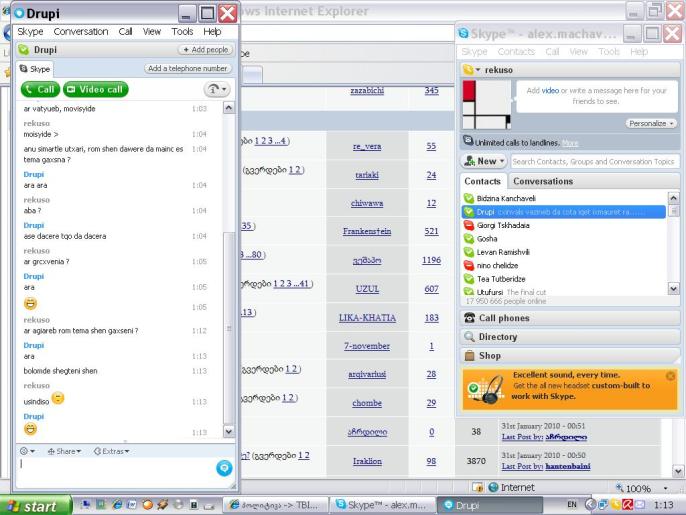
Task: Close the headset advertisement banner
Action: tap(670, 376)
